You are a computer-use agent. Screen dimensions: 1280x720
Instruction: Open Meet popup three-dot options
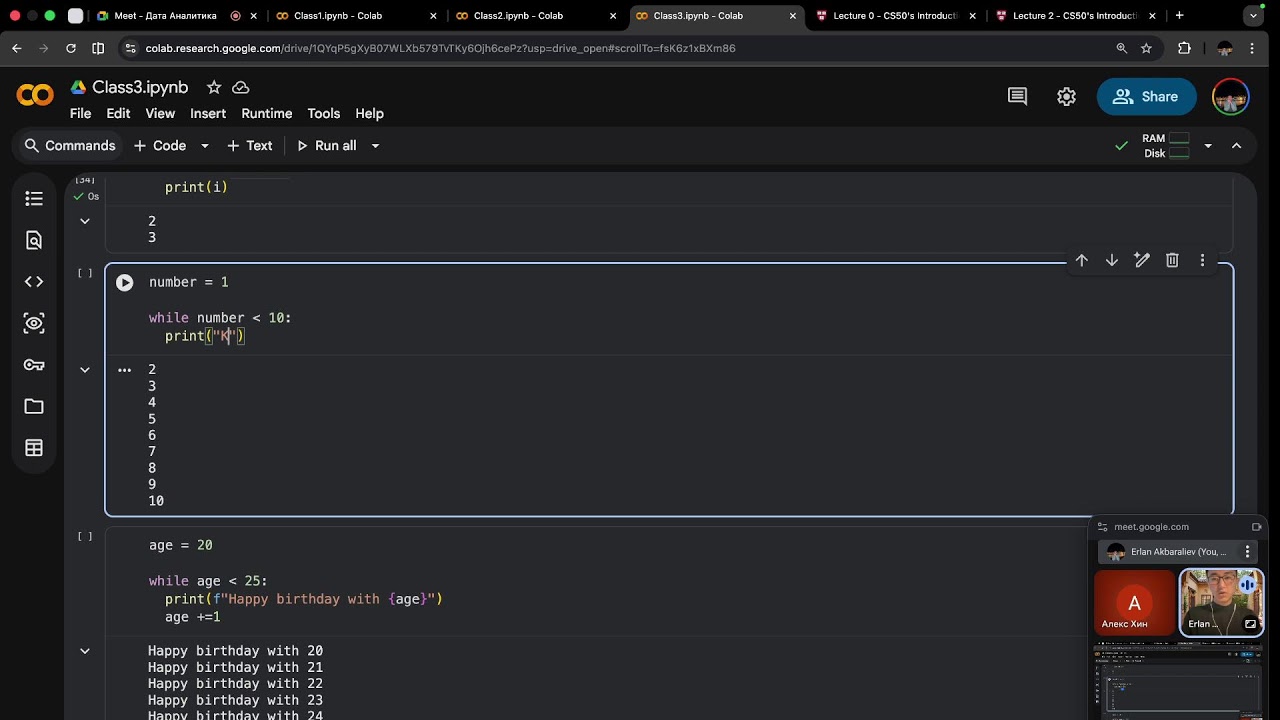click(1247, 552)
